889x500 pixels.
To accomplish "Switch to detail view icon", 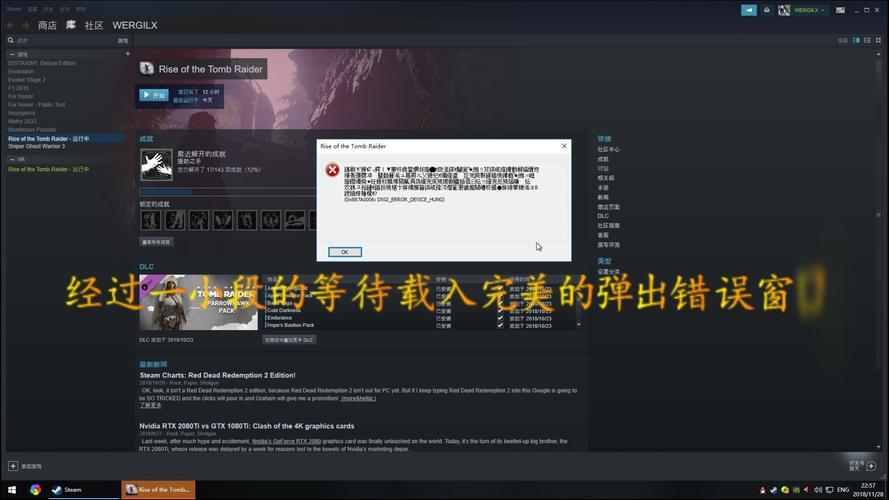I will (x=856, y=40).
